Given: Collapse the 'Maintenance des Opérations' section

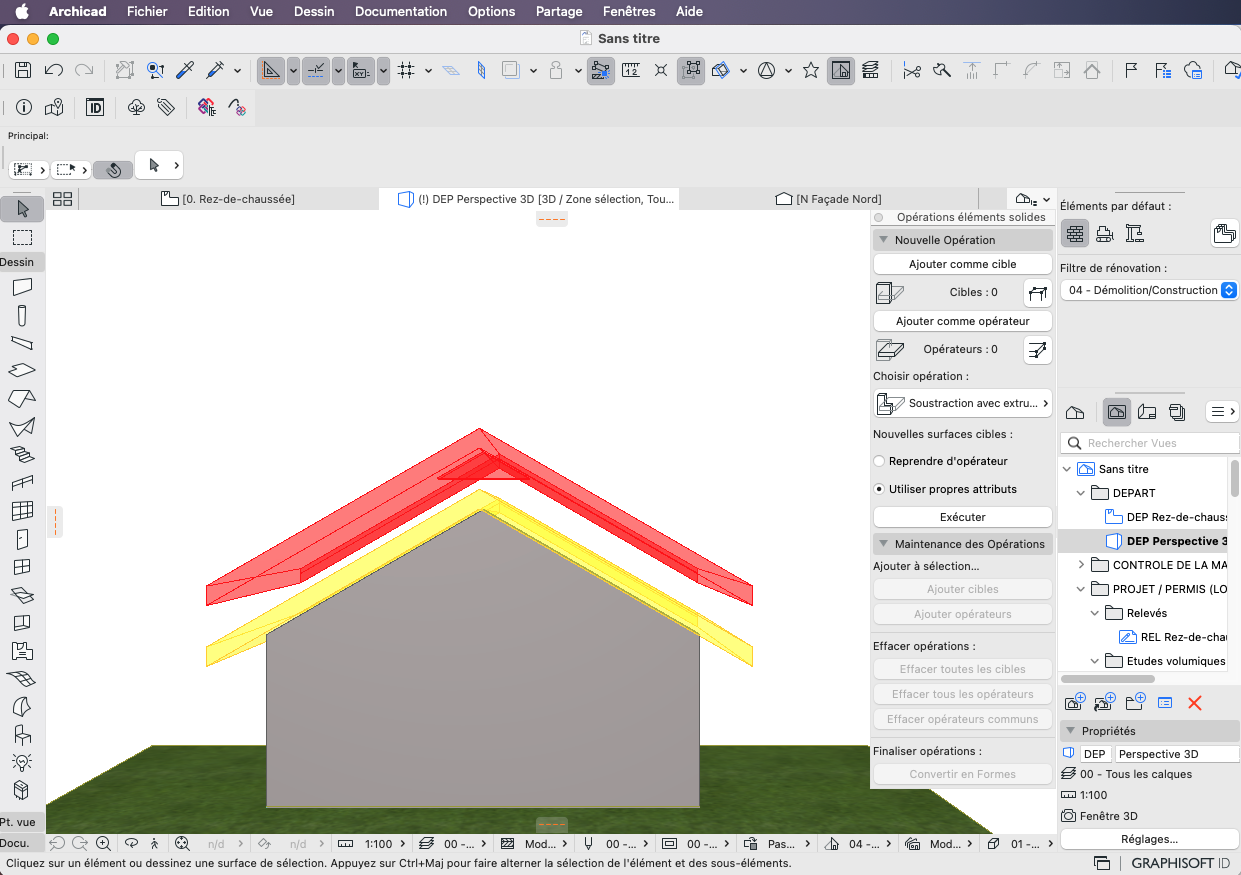Looking at the screenshot, I should point(883,544).
